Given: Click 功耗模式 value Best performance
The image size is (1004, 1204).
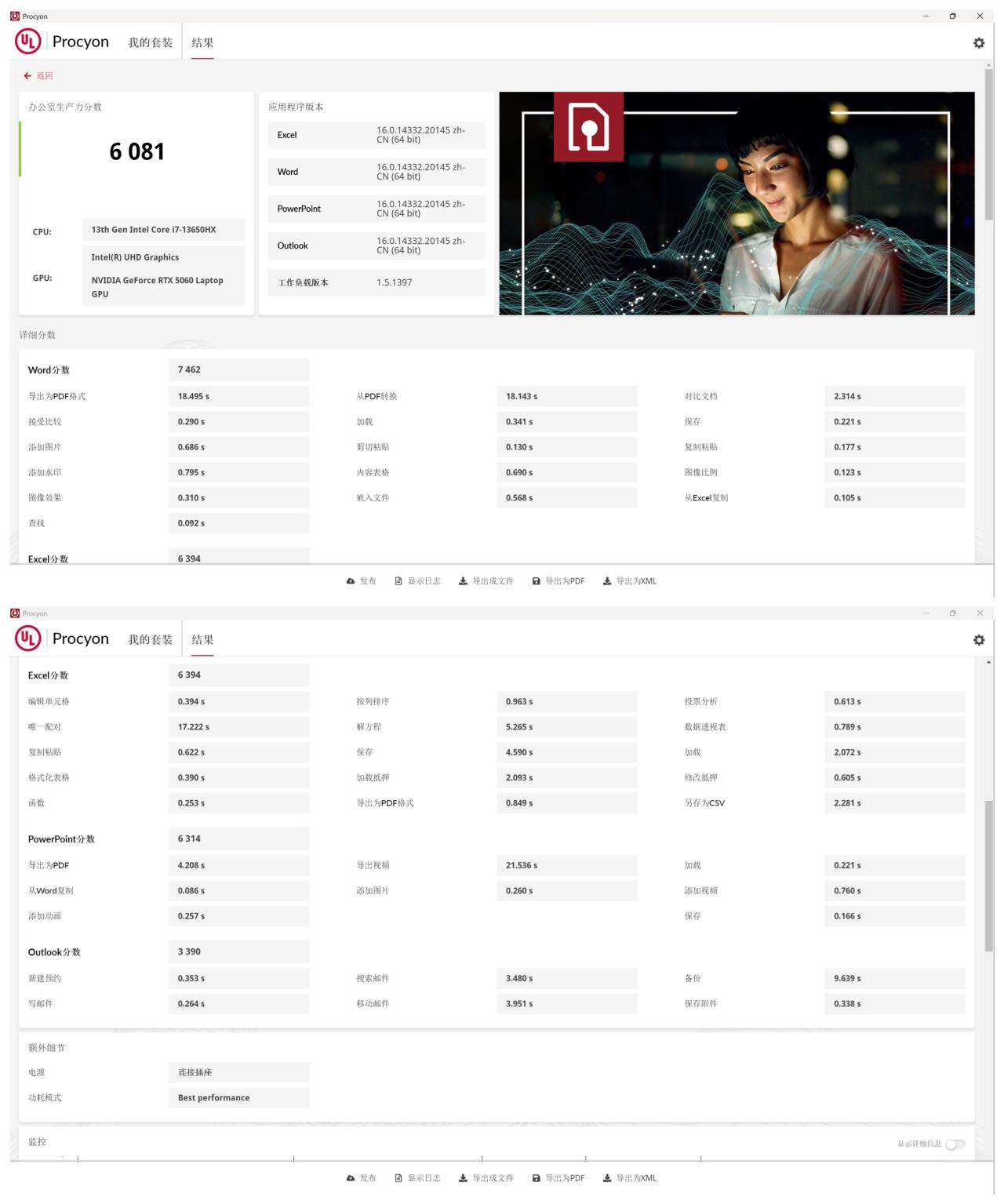Looking at the screenshot, I should tap(238, 1097).
